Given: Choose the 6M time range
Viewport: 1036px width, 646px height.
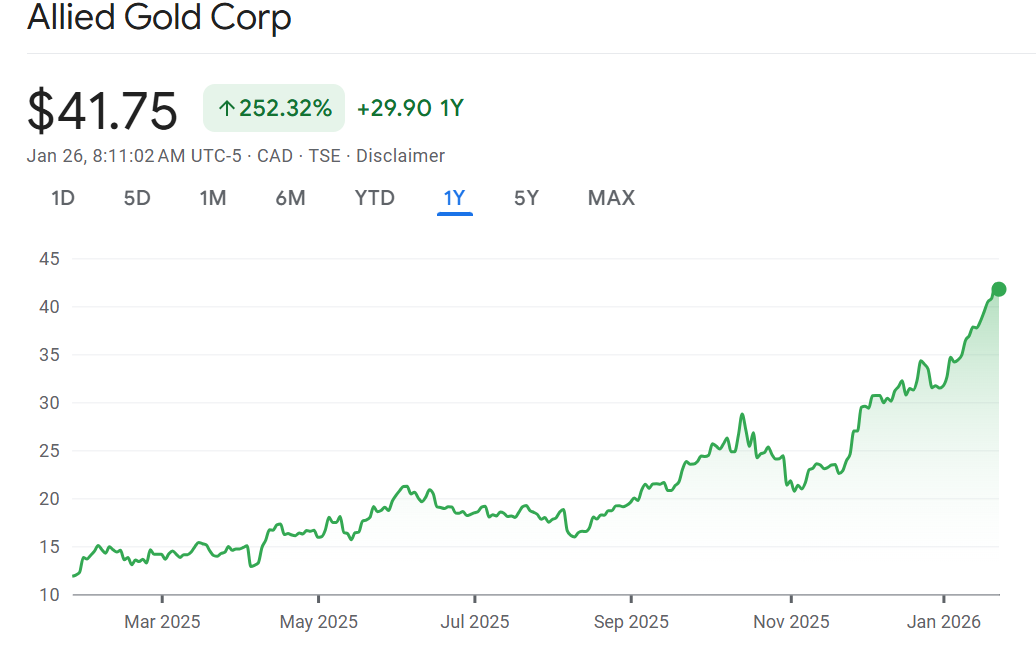Looking at the screenshot, I should [x=290, y=198].
